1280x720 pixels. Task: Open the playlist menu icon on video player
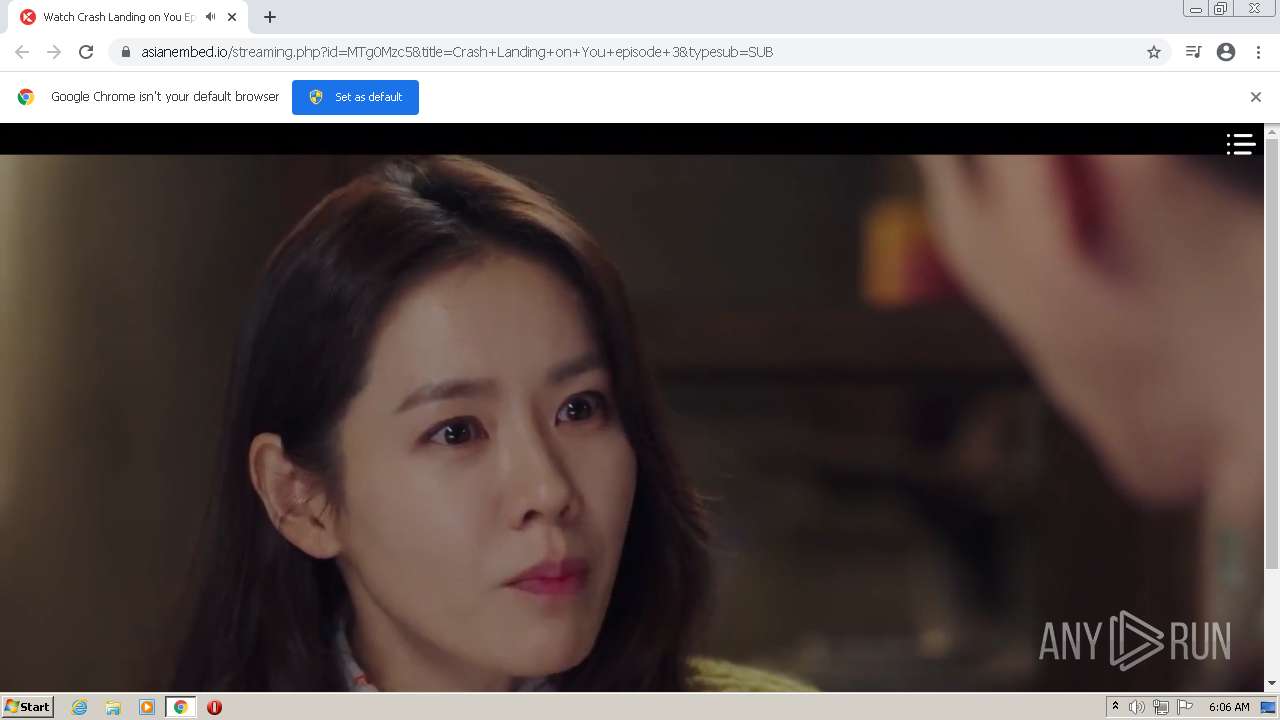coord(1241,145)
